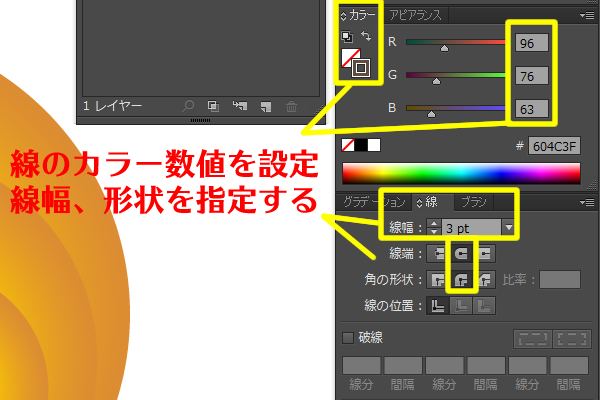The width and height of the screenshot is (600, 400).
Task: Select the butt cap stroke icon
Action: pyautogui.click(x=438, y=254)
